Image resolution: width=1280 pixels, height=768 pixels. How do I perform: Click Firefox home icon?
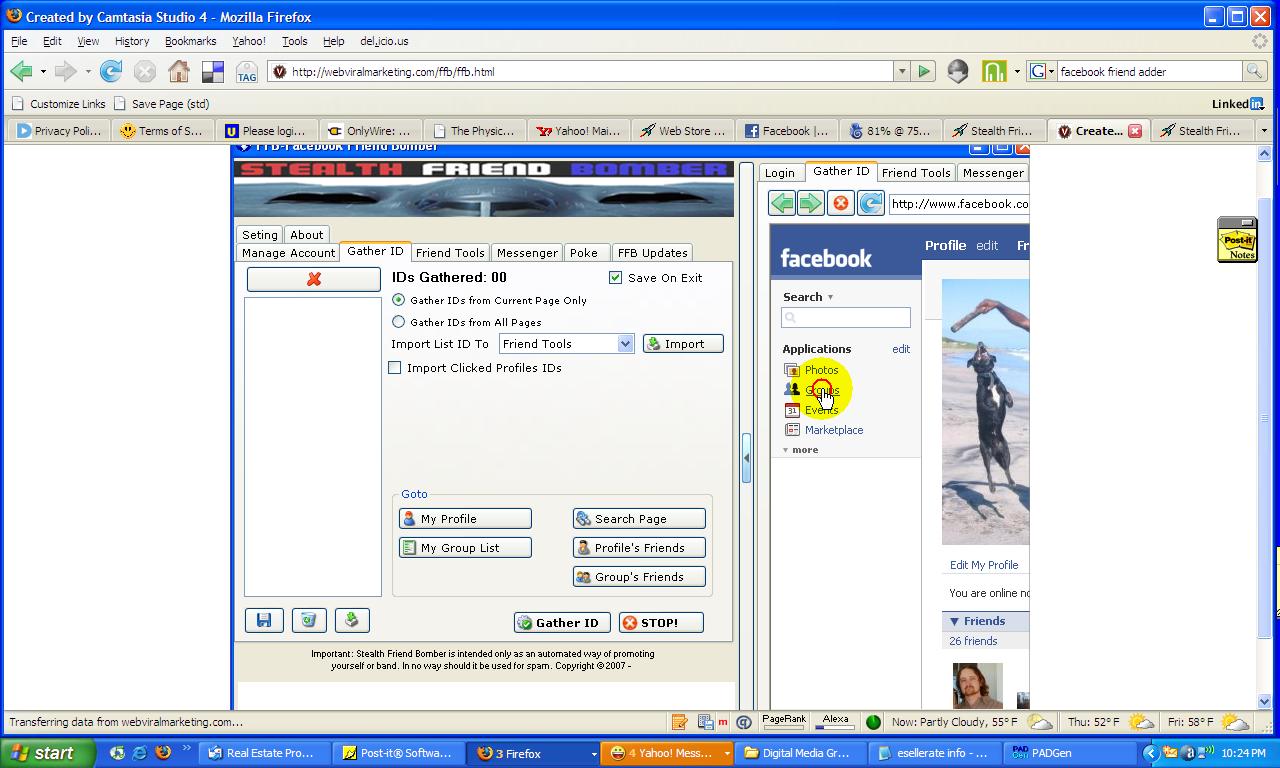coord(179,71)
